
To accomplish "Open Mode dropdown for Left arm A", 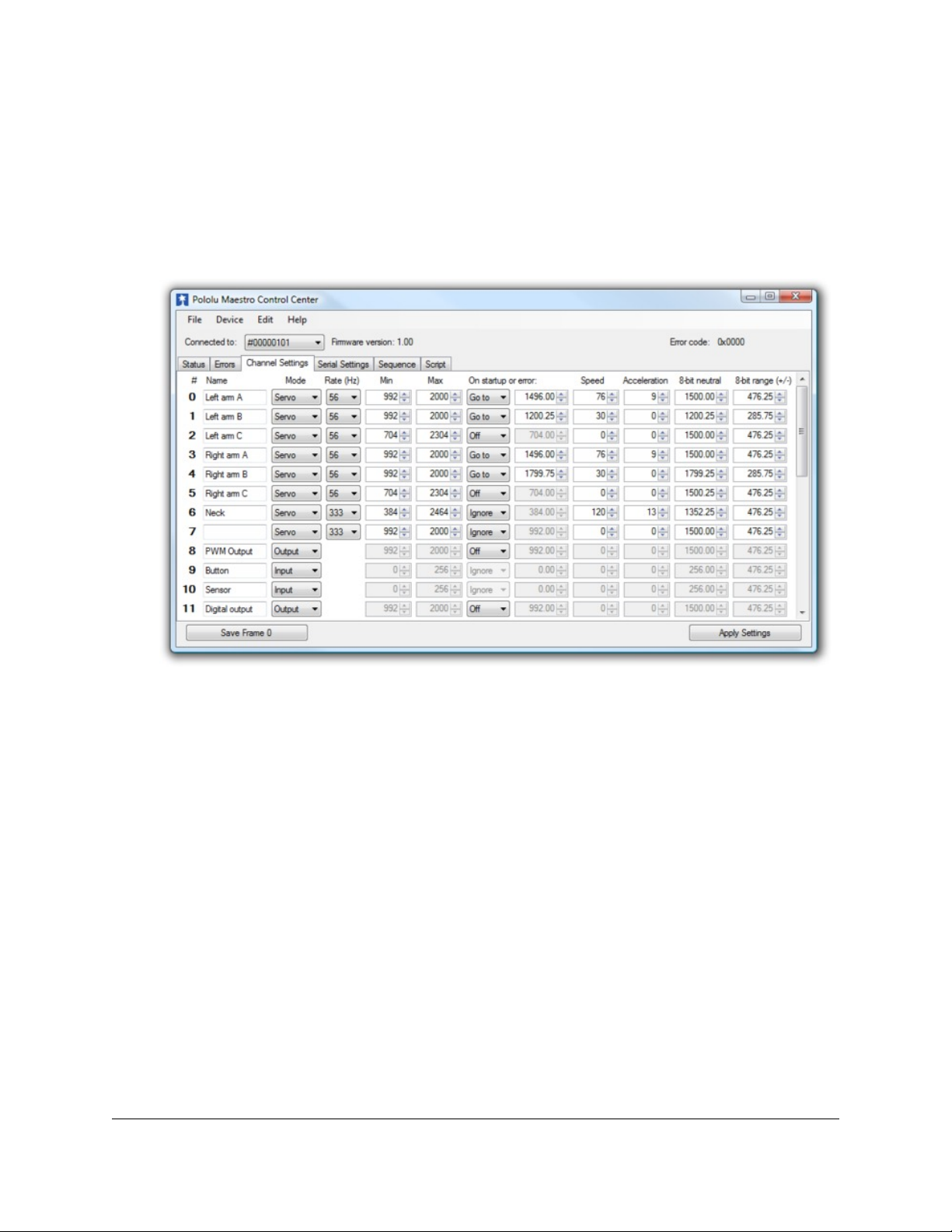I will (296, 397).
